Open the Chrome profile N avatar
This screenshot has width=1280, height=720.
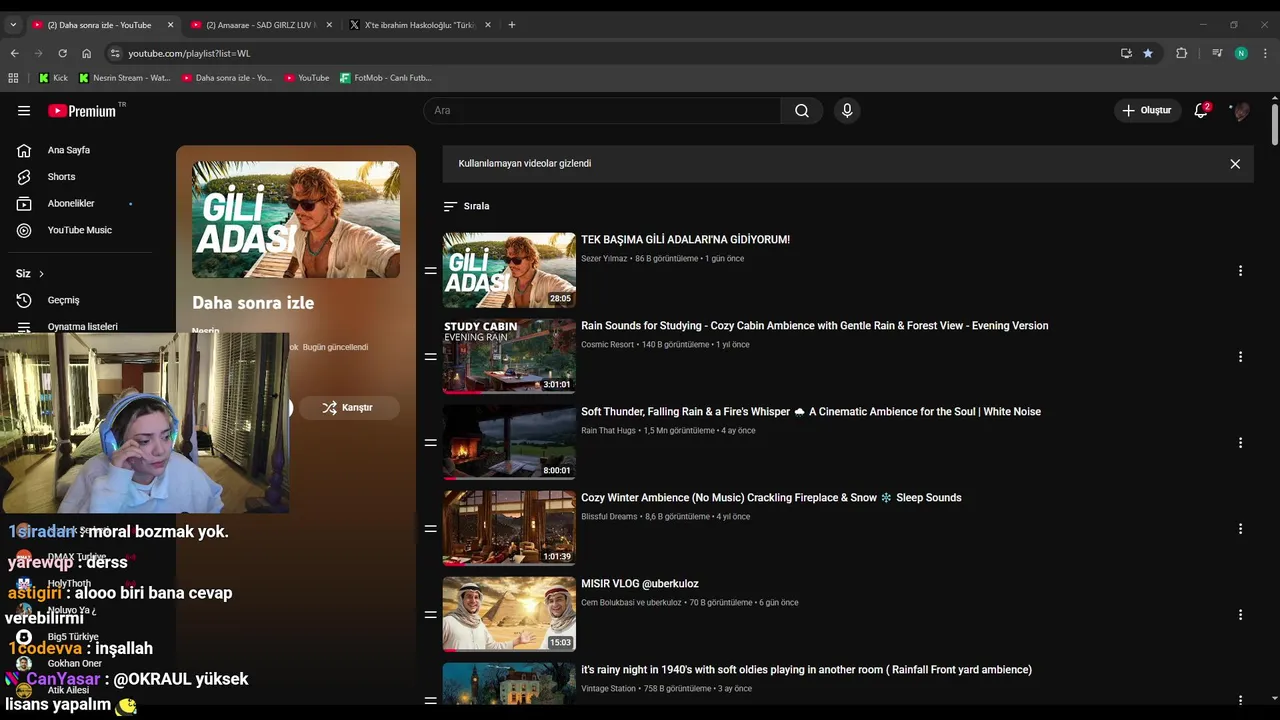tap(1241, 53)
